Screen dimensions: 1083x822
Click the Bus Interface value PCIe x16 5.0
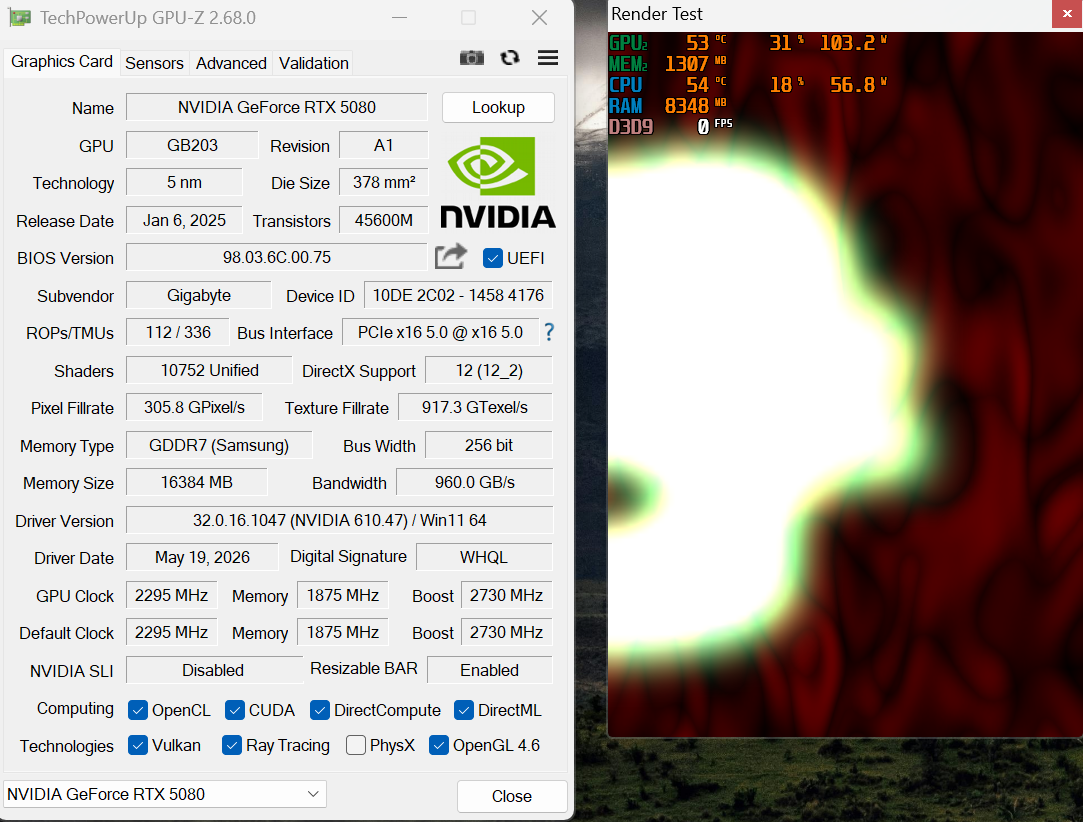(440, 332)
